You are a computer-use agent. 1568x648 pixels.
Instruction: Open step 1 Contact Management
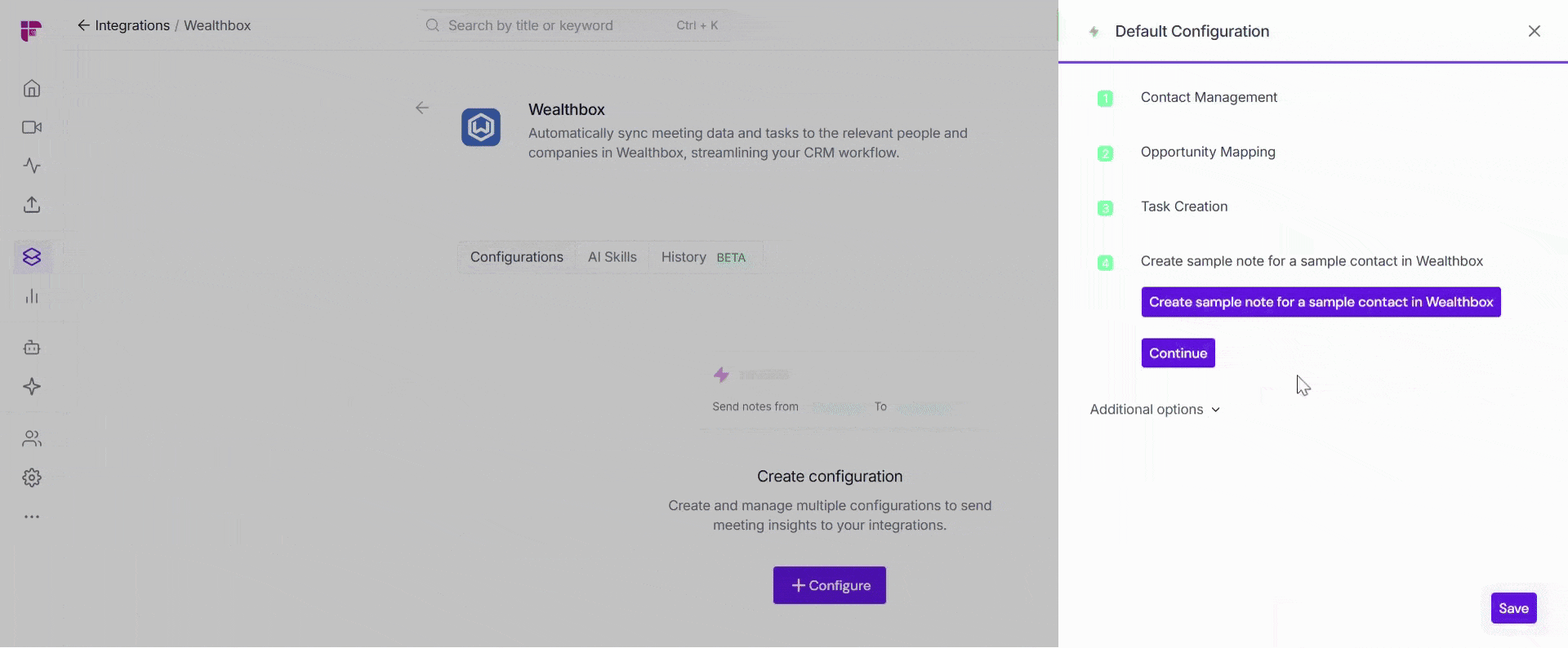(1209, 97)
